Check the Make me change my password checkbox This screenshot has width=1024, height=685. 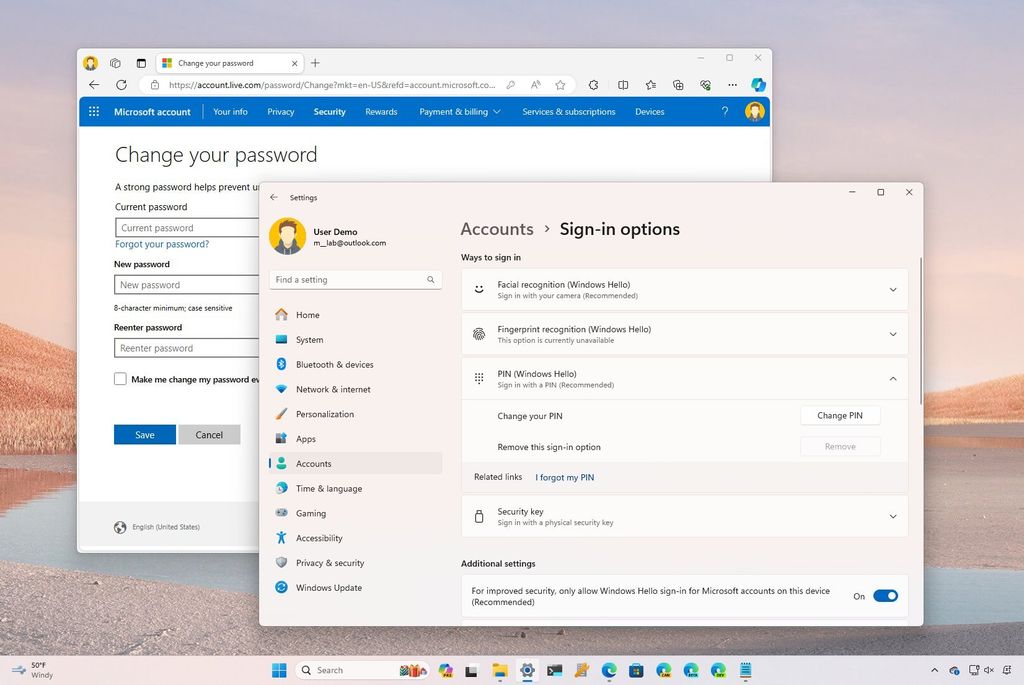point(120,379)
